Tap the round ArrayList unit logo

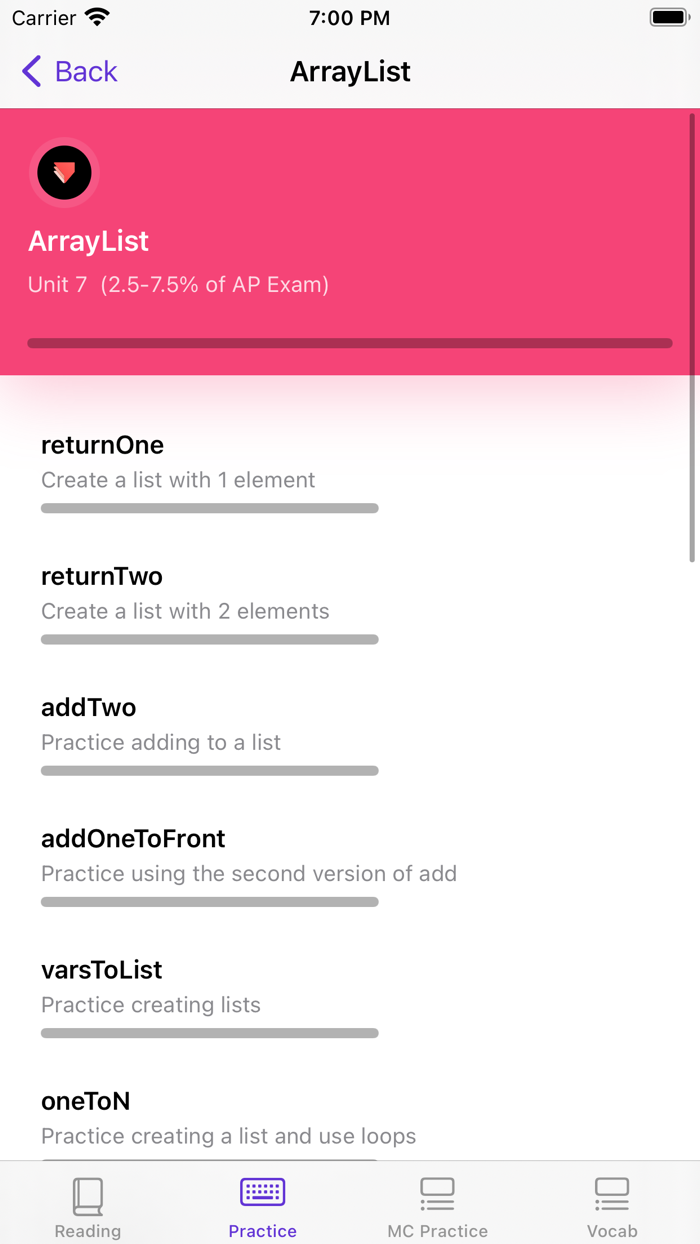pos(64,173)
